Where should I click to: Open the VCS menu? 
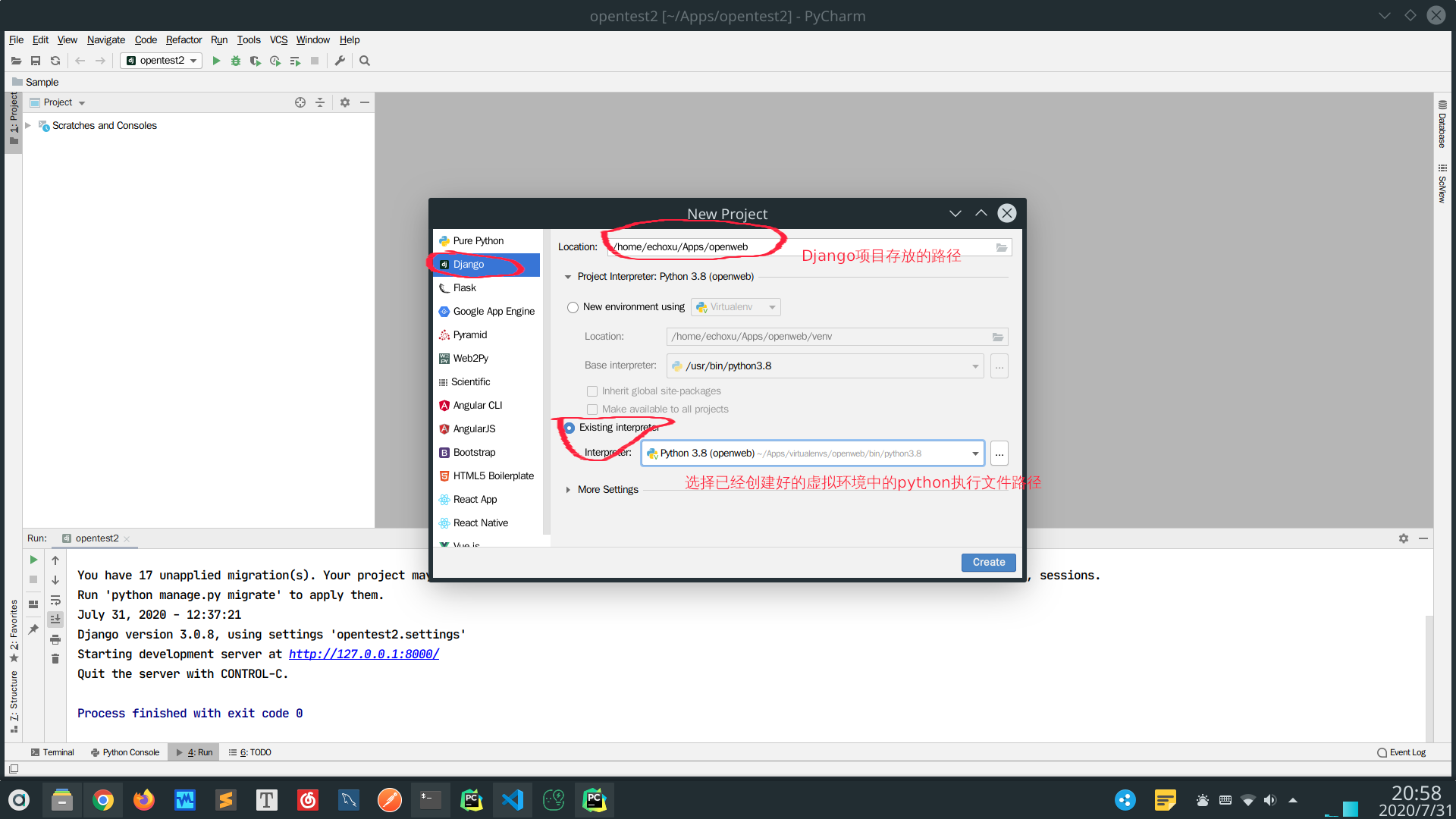278,39
